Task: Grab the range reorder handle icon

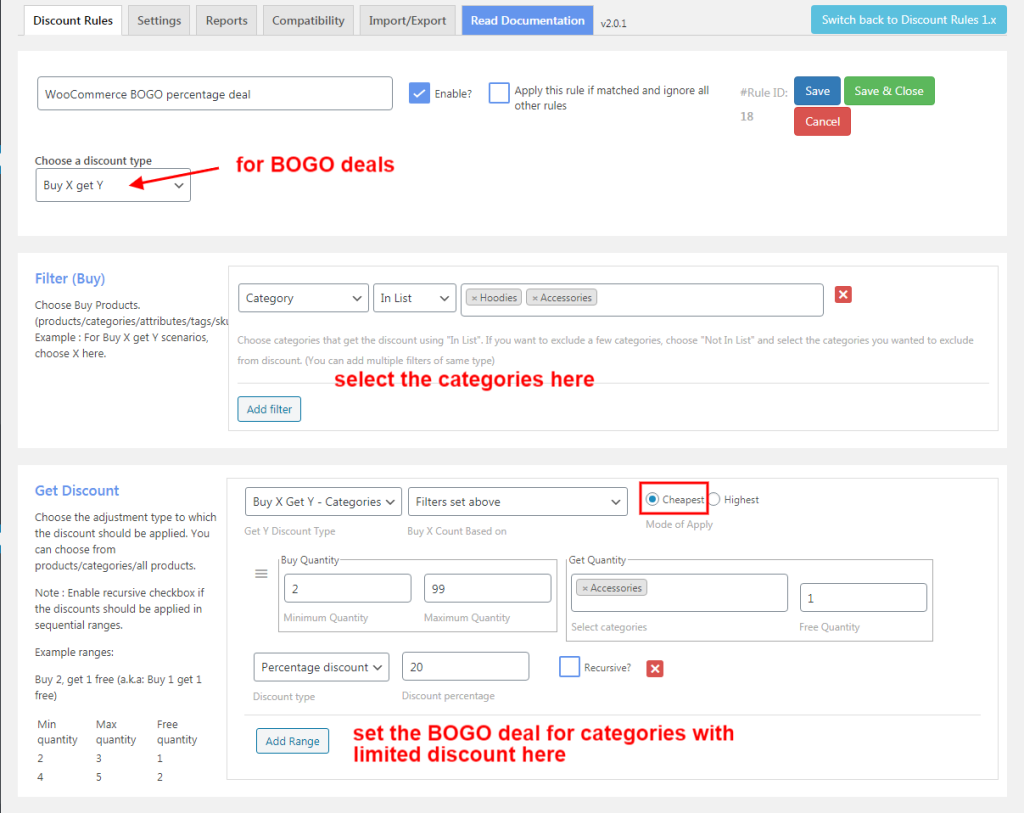Action: pos(261,574)
